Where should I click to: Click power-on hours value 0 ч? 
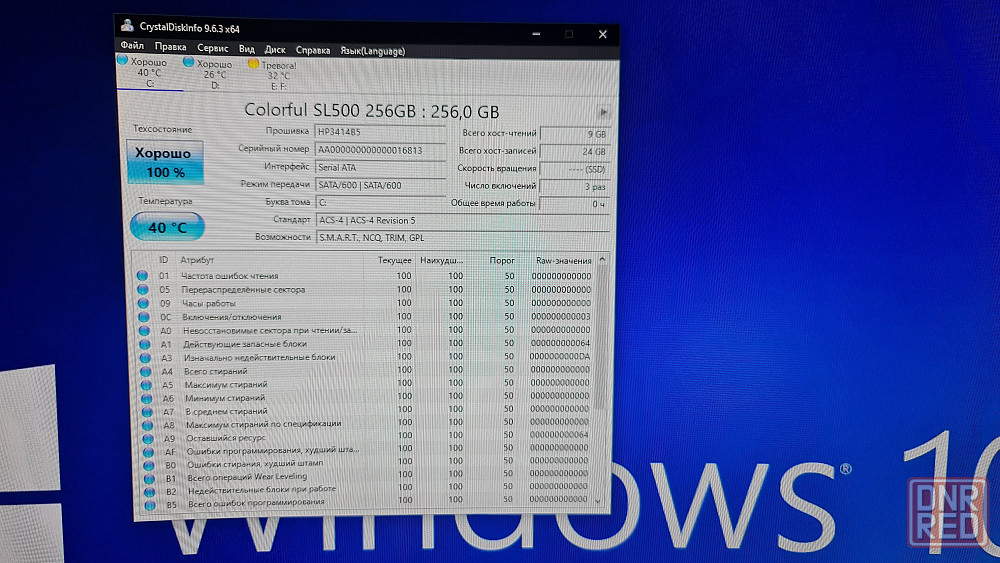tap(575, 204)
